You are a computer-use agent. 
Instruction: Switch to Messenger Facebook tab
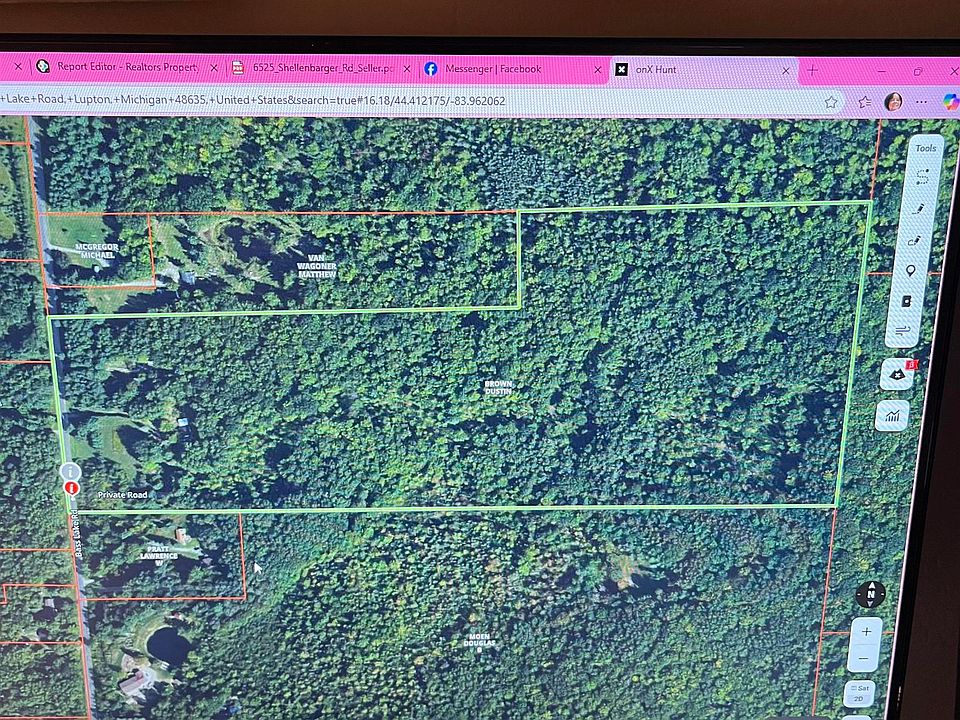tap(493, 69)
